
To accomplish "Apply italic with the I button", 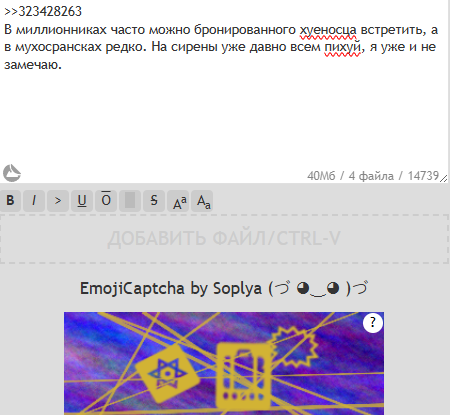I will pyautogui.click(x=34, y=201).
